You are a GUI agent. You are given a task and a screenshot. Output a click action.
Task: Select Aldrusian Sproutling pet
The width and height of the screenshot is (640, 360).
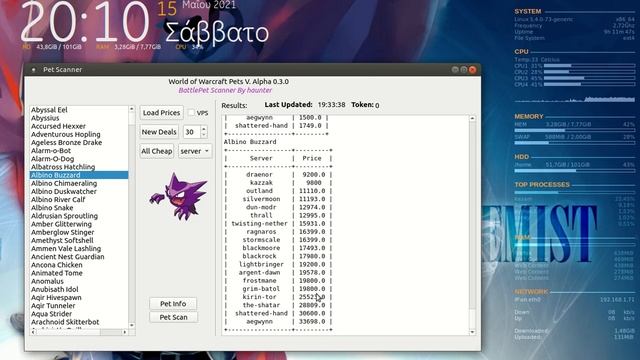point(79,216)
